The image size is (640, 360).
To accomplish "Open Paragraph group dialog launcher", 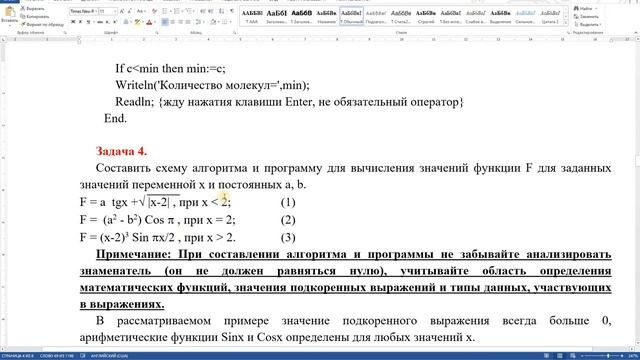I will point(235,33).
